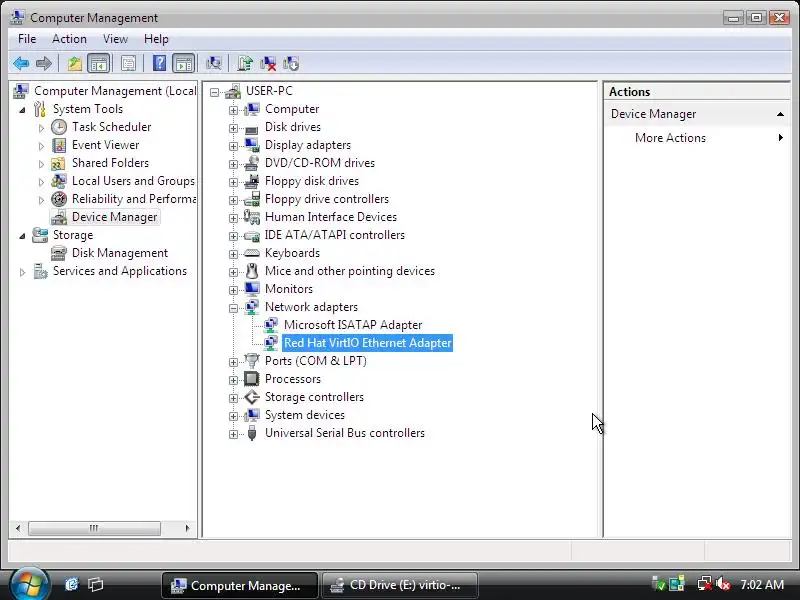Image resolution: width=800 pixels, height=600 pixels.
Task: Expand the Disk drives category
Action: click(233, 128)
